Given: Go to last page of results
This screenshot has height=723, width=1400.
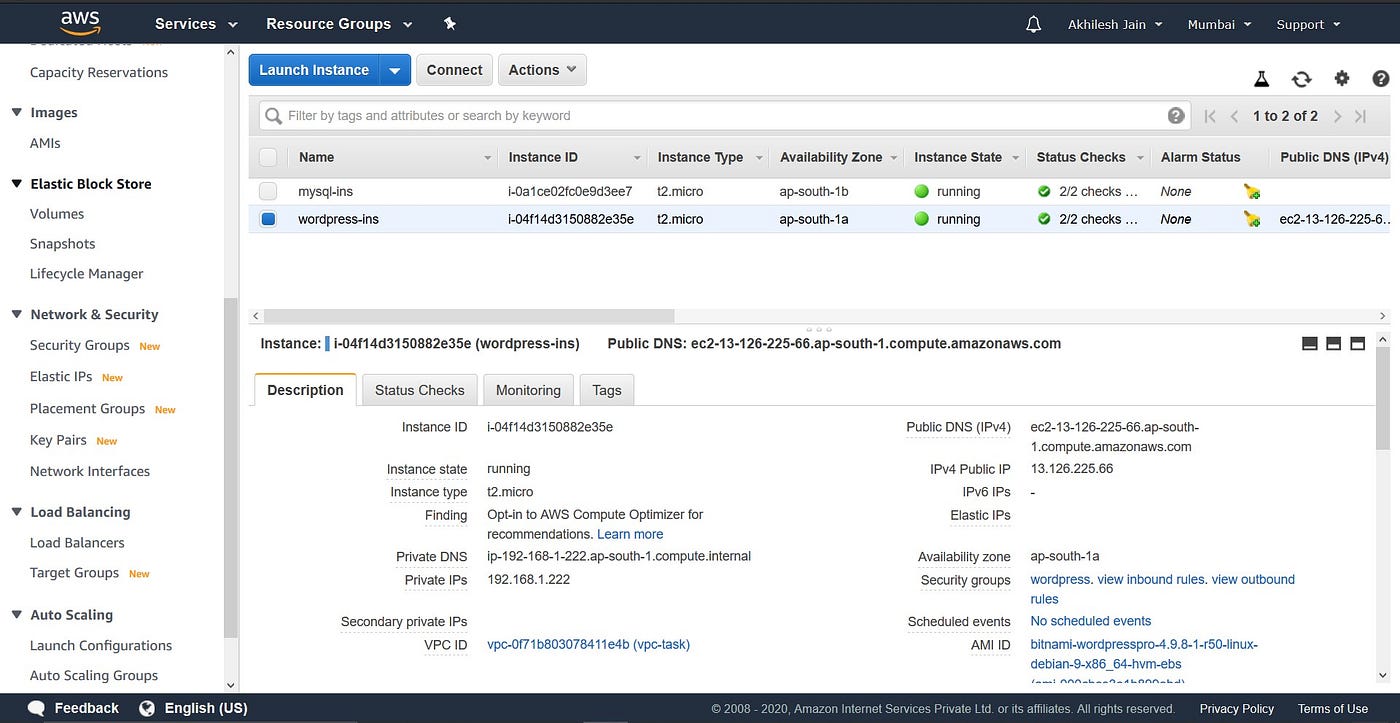Looking at the screenshot, I should [1360, 116].
